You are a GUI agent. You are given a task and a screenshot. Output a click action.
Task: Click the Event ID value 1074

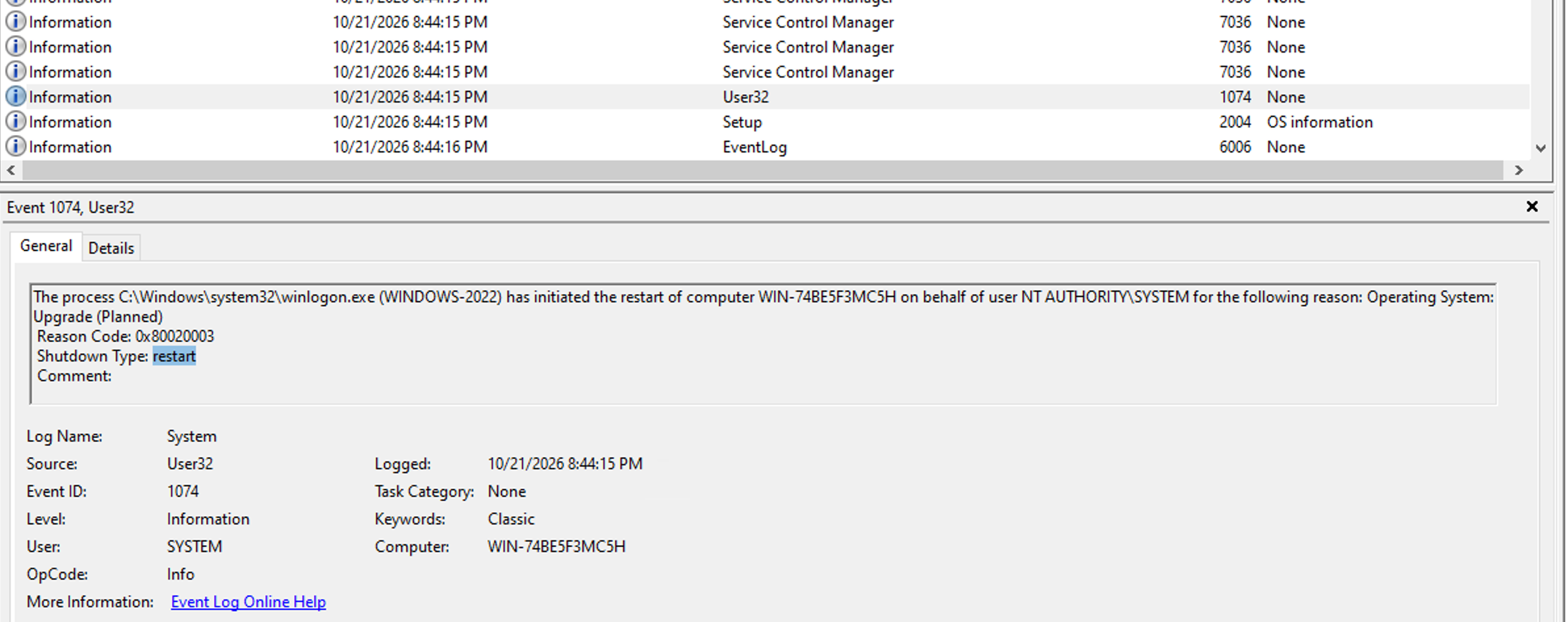(x=183, y=491)
